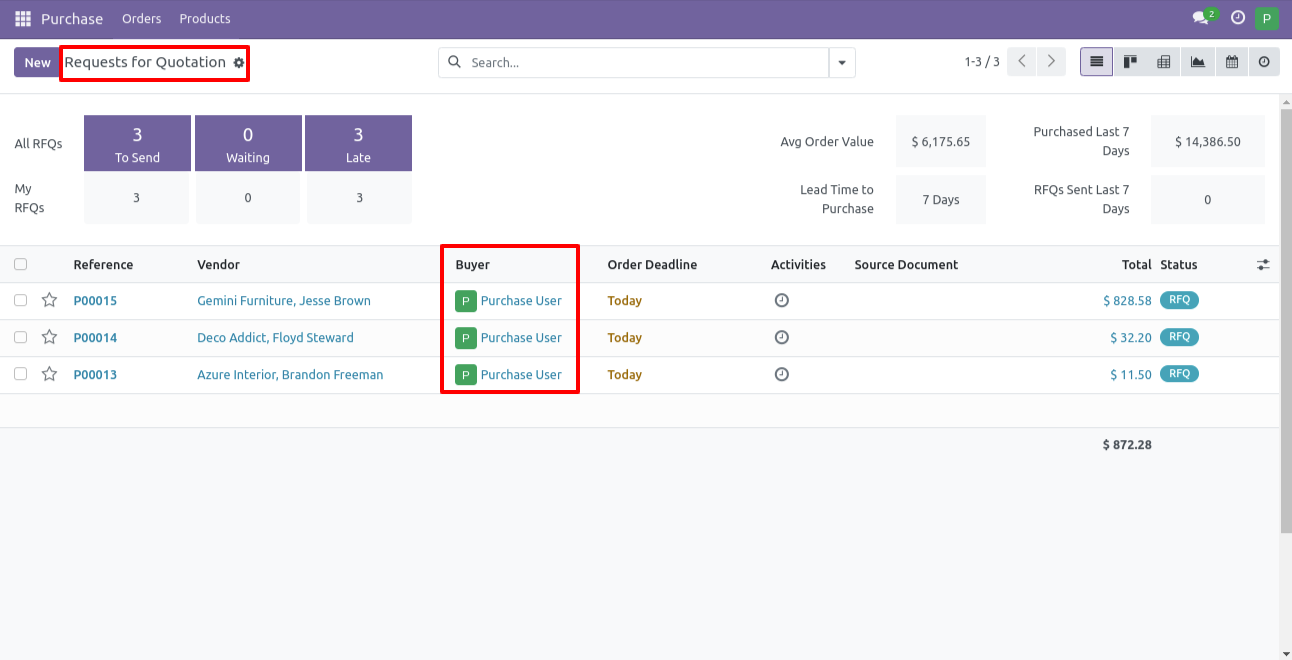Filter My RFQs waiting count
This screenshot has width=1292, height=660.
click(248, 198)
